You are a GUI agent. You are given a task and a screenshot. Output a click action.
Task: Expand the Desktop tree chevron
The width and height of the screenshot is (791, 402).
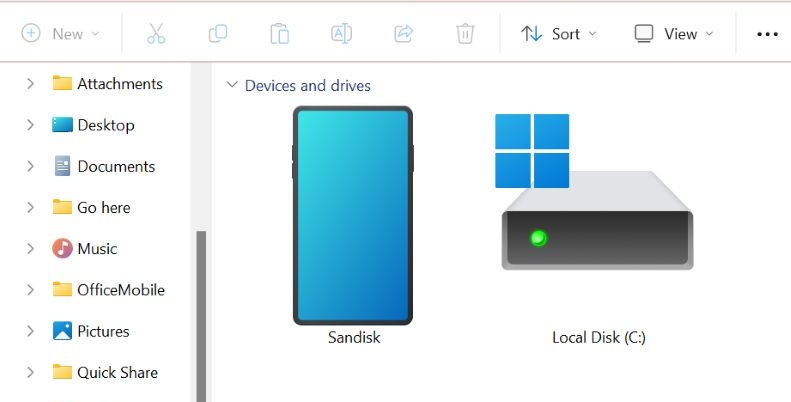(x=30, y=125)
